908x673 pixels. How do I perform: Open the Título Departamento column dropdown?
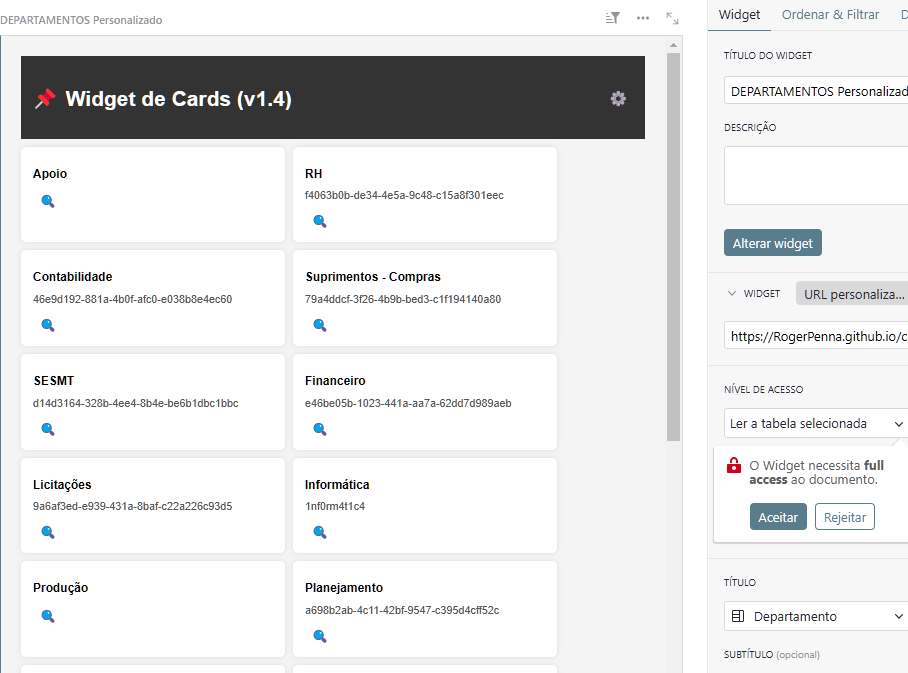coord(815,616)
